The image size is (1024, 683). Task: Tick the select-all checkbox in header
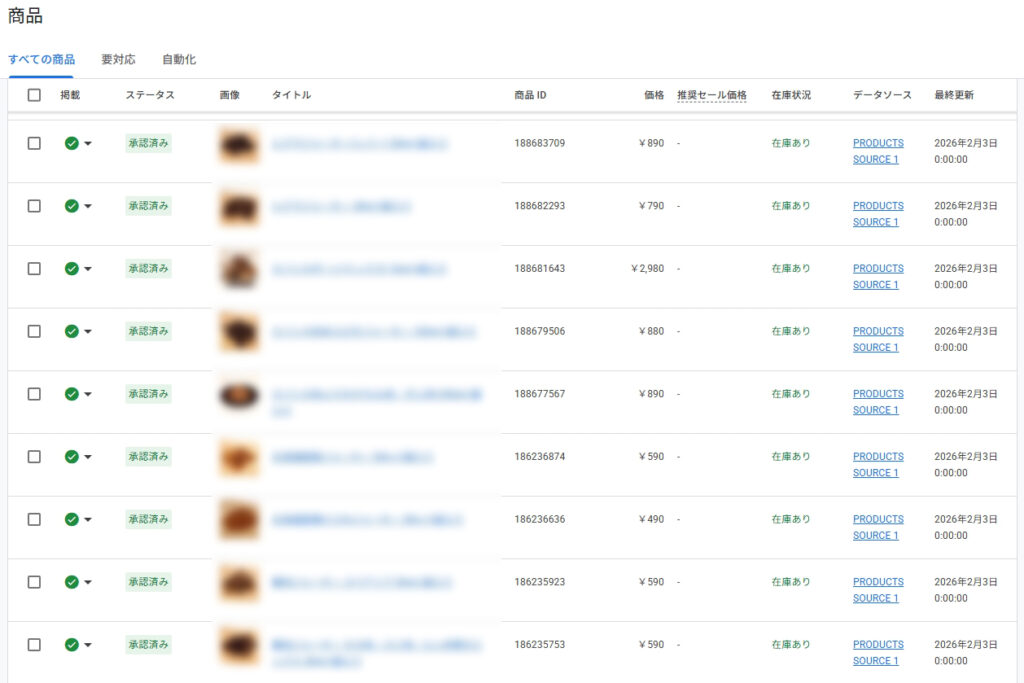pyautogui.click(x=34, y=95)
